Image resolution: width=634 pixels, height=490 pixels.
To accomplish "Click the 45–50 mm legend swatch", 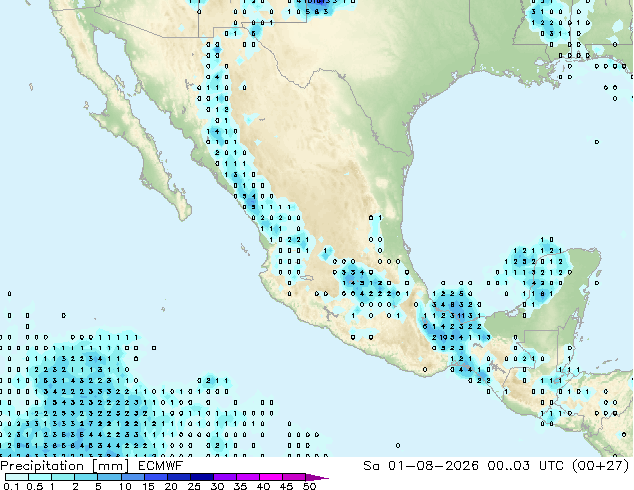I will coord(294,477).
